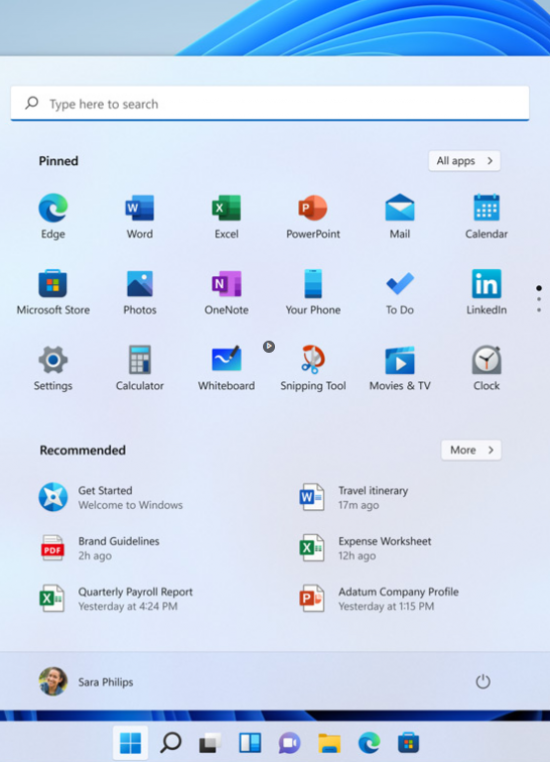The width and height of the screenshot is (550, 762).
Task: Launch Edge from the taskbar
Action: coord(369,743)
